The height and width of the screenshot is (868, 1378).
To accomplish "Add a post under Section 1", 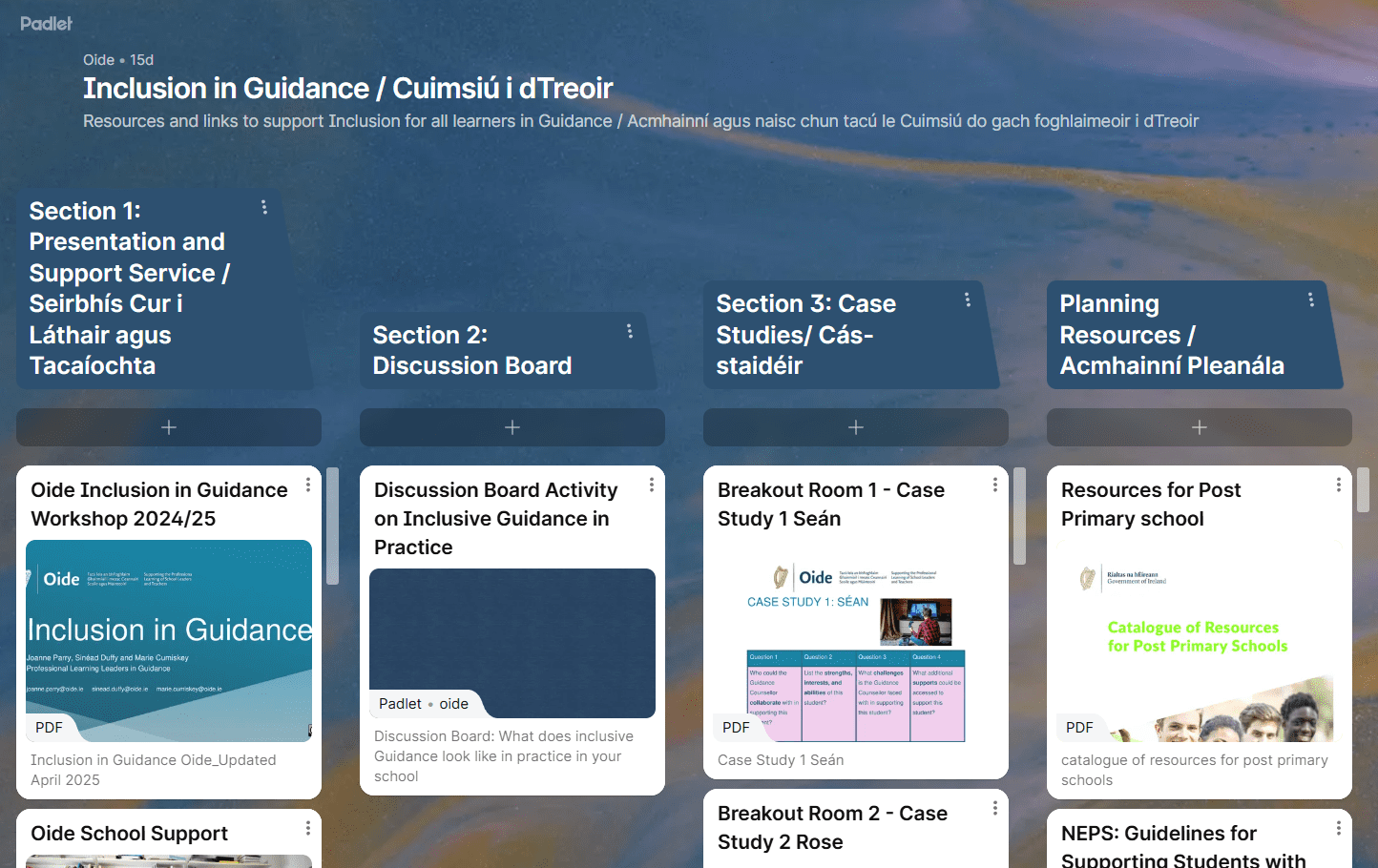I will click(168, 427).
